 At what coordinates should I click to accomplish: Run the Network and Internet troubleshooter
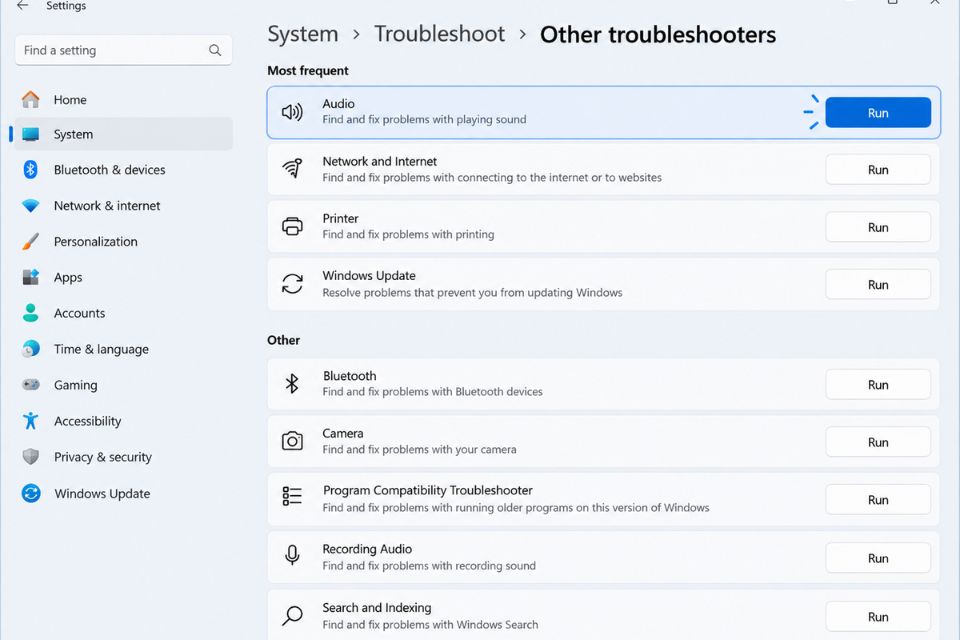[x=878, y=170]
